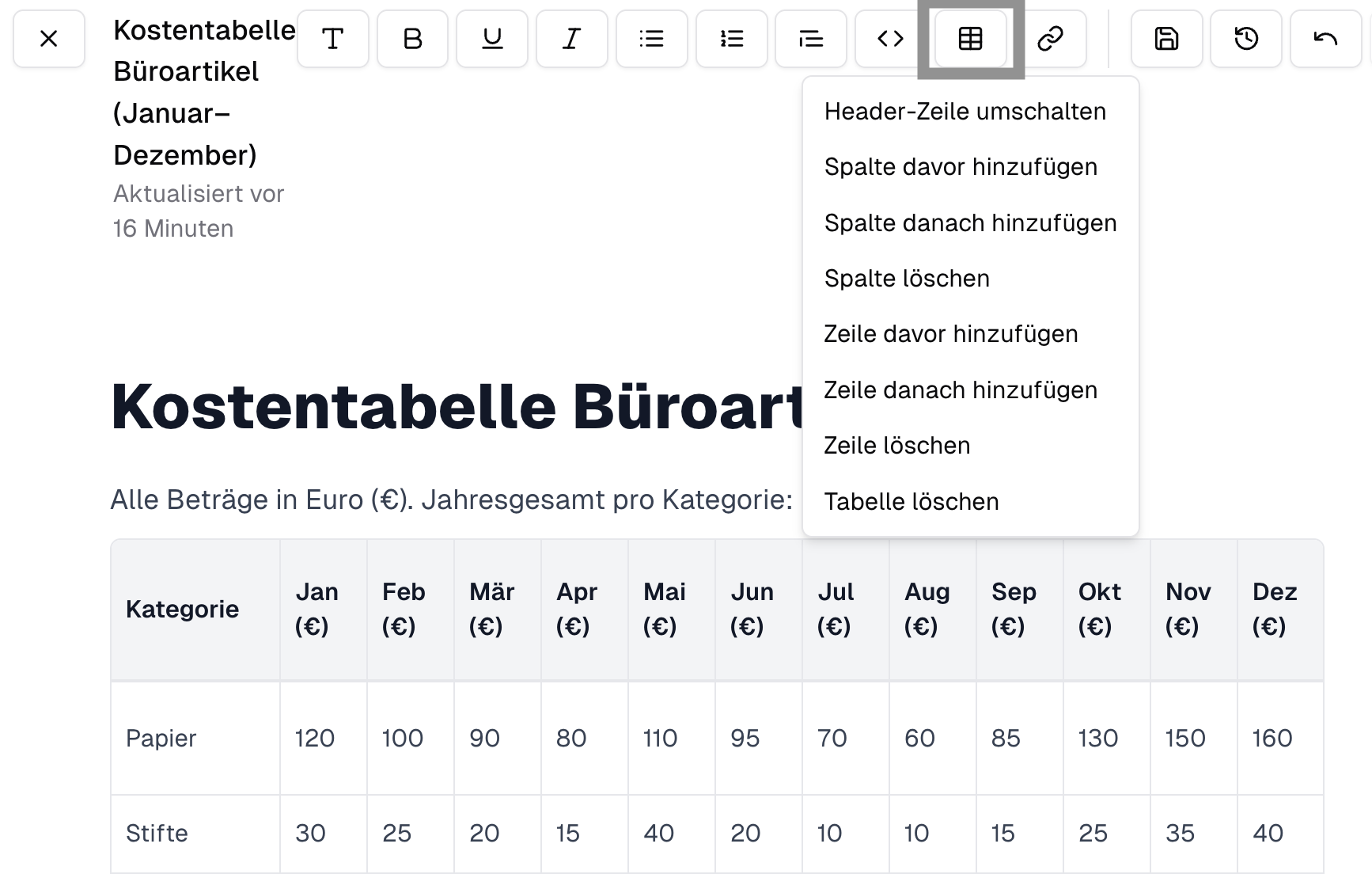Select the indented list icon
Image resolution: width=1372 pixels, height=874 pixels.
pyautogui.click(x=810, y=38)
